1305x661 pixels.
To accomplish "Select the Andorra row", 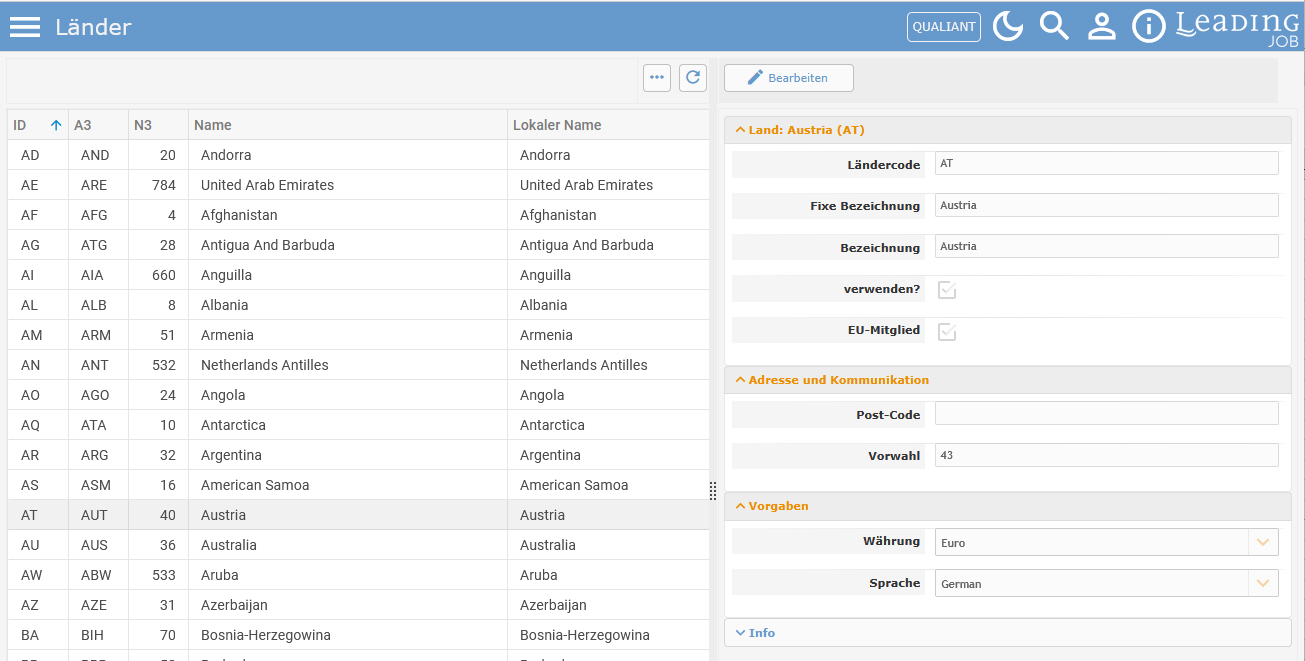I will pos(358,155).
